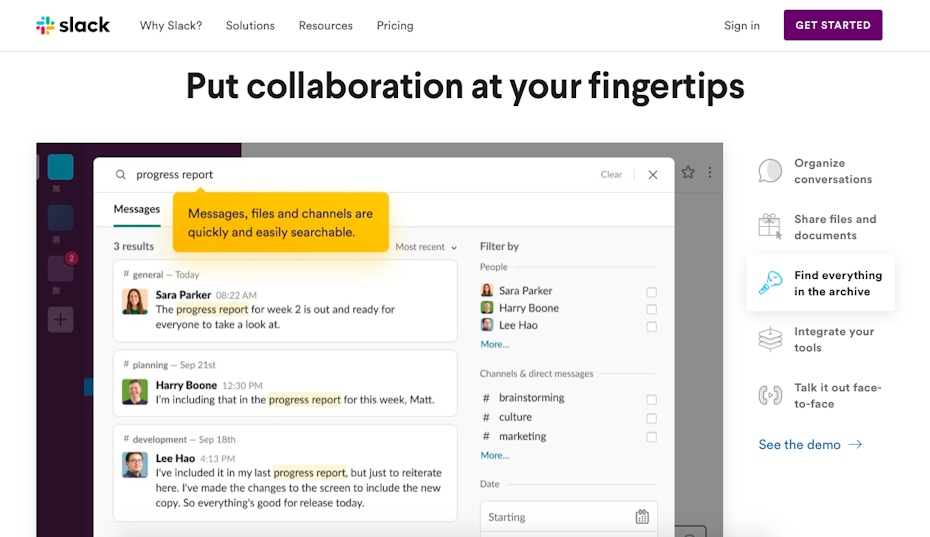Open the Why Slack? menu
930x537 pixels.
[171, 26]
